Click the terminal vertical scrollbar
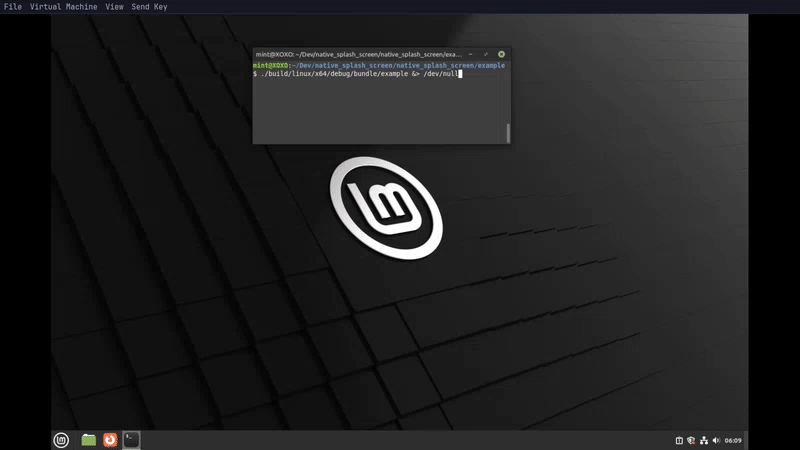 pyautogui.click(x=508, y=133)
